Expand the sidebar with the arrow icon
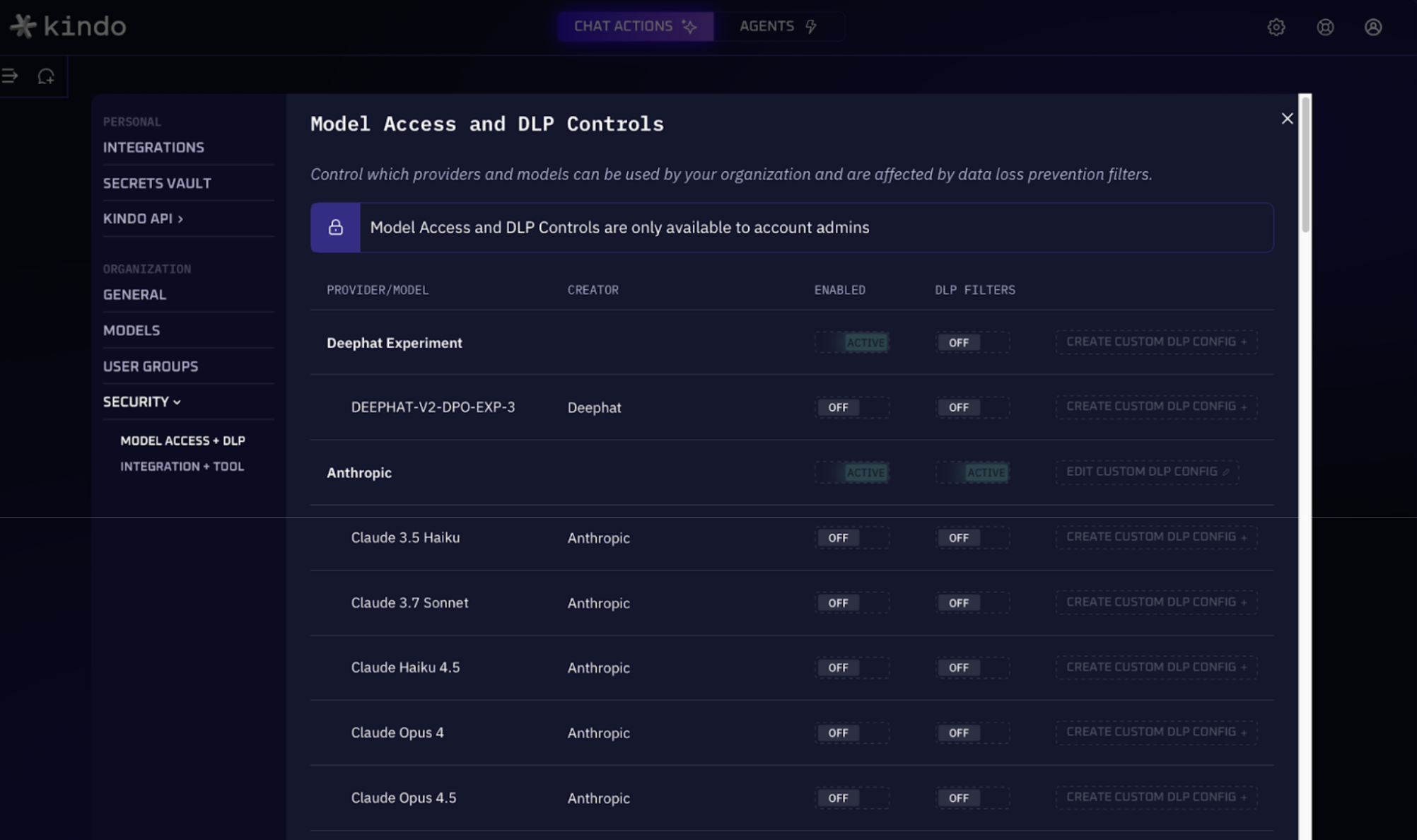 [x=10, y=76]
